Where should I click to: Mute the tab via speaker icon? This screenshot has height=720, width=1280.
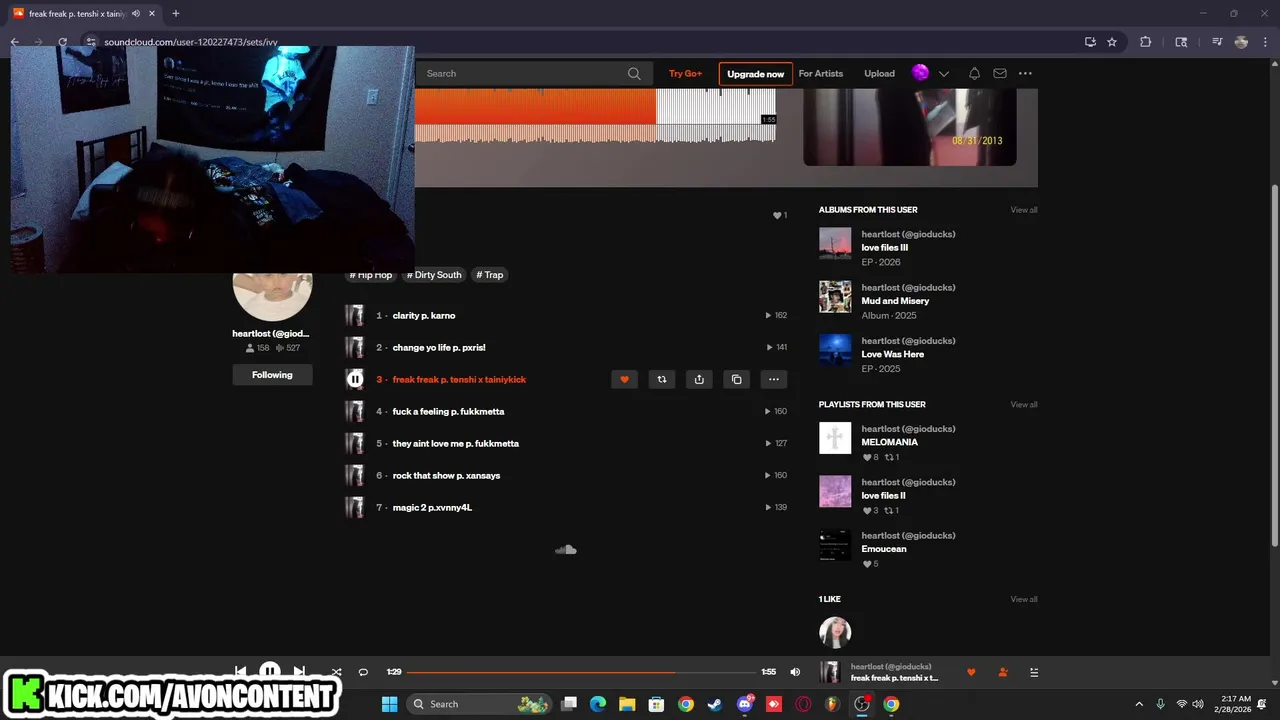click(x=136, y=14)
